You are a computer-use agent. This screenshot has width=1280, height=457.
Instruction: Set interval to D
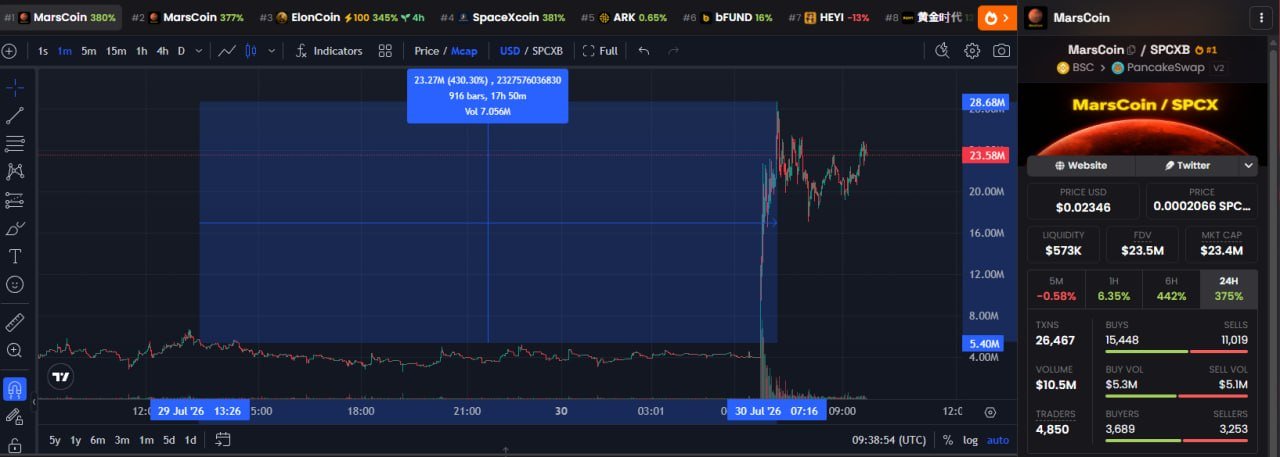pos(181,51)
